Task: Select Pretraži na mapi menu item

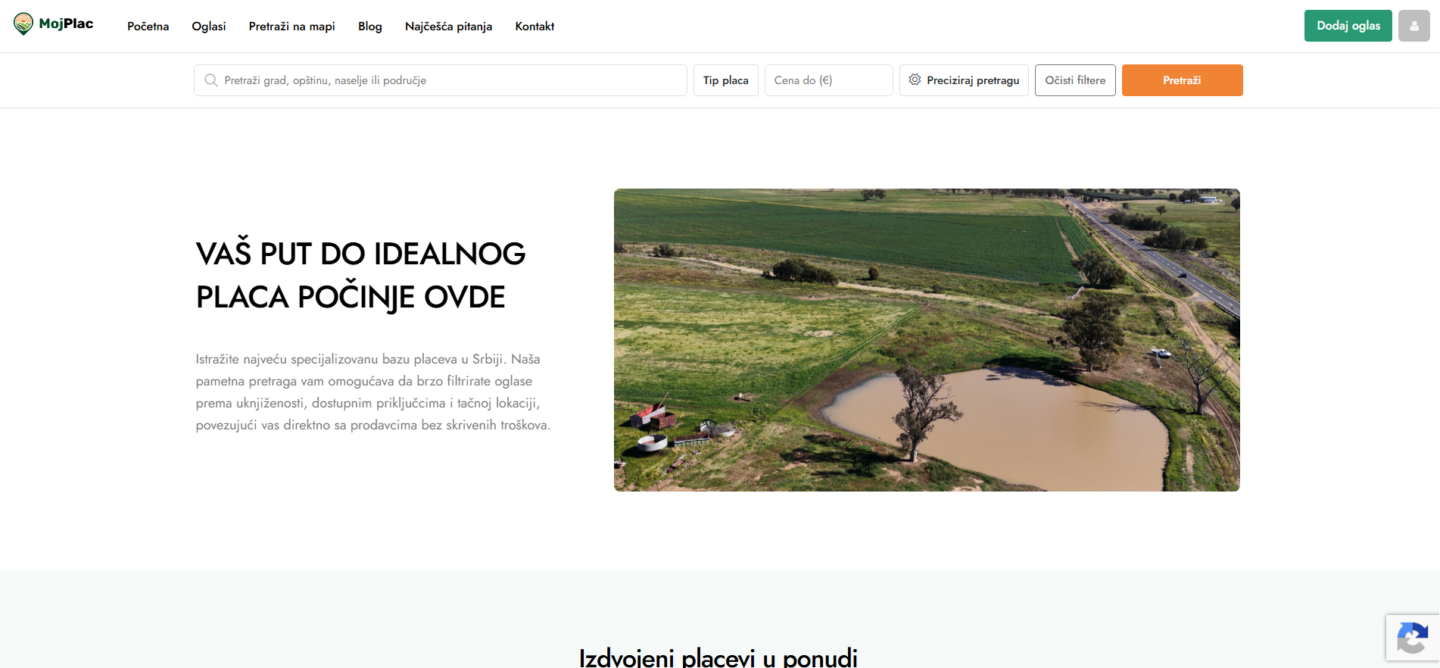Action: pyautogui.click(x=292, y=26)
